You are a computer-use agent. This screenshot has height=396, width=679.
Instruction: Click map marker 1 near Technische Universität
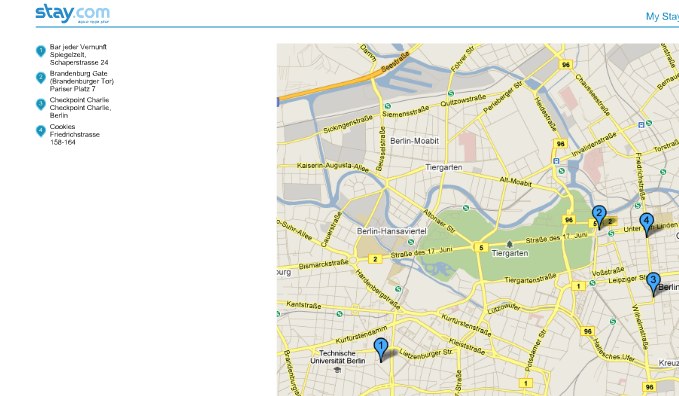point(381,350)
